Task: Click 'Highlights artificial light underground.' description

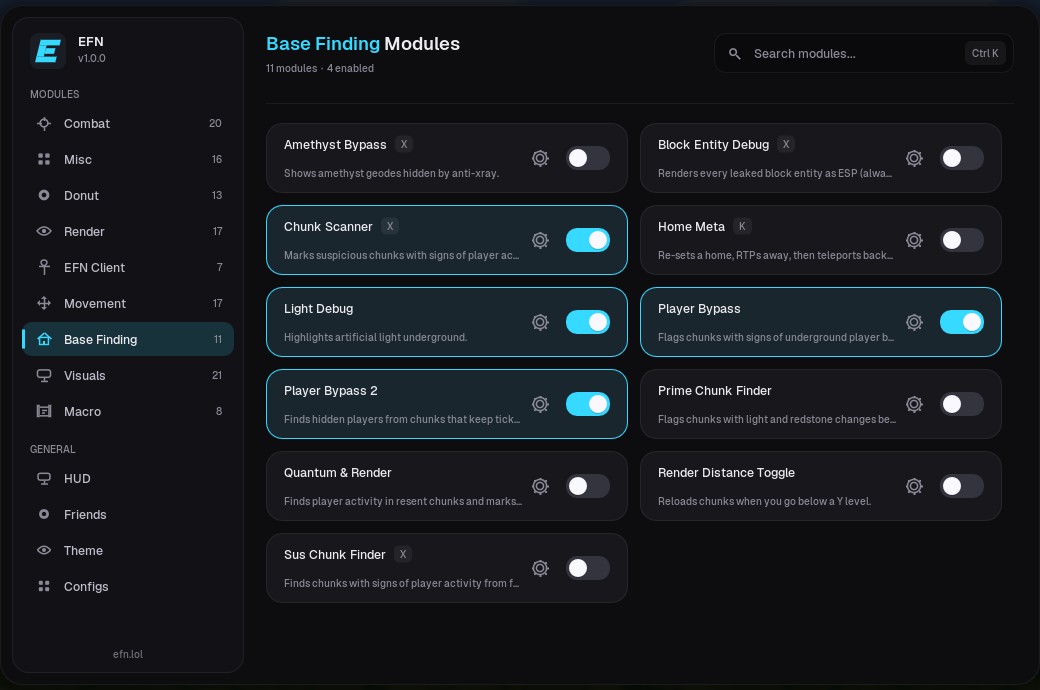Action: pos(375,337)
